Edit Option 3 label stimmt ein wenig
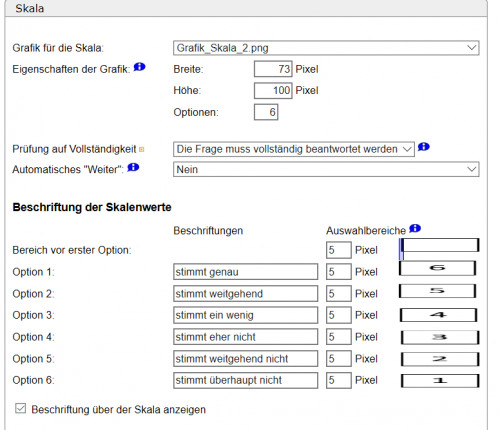 pyautogui.click(x=246, y=315)
